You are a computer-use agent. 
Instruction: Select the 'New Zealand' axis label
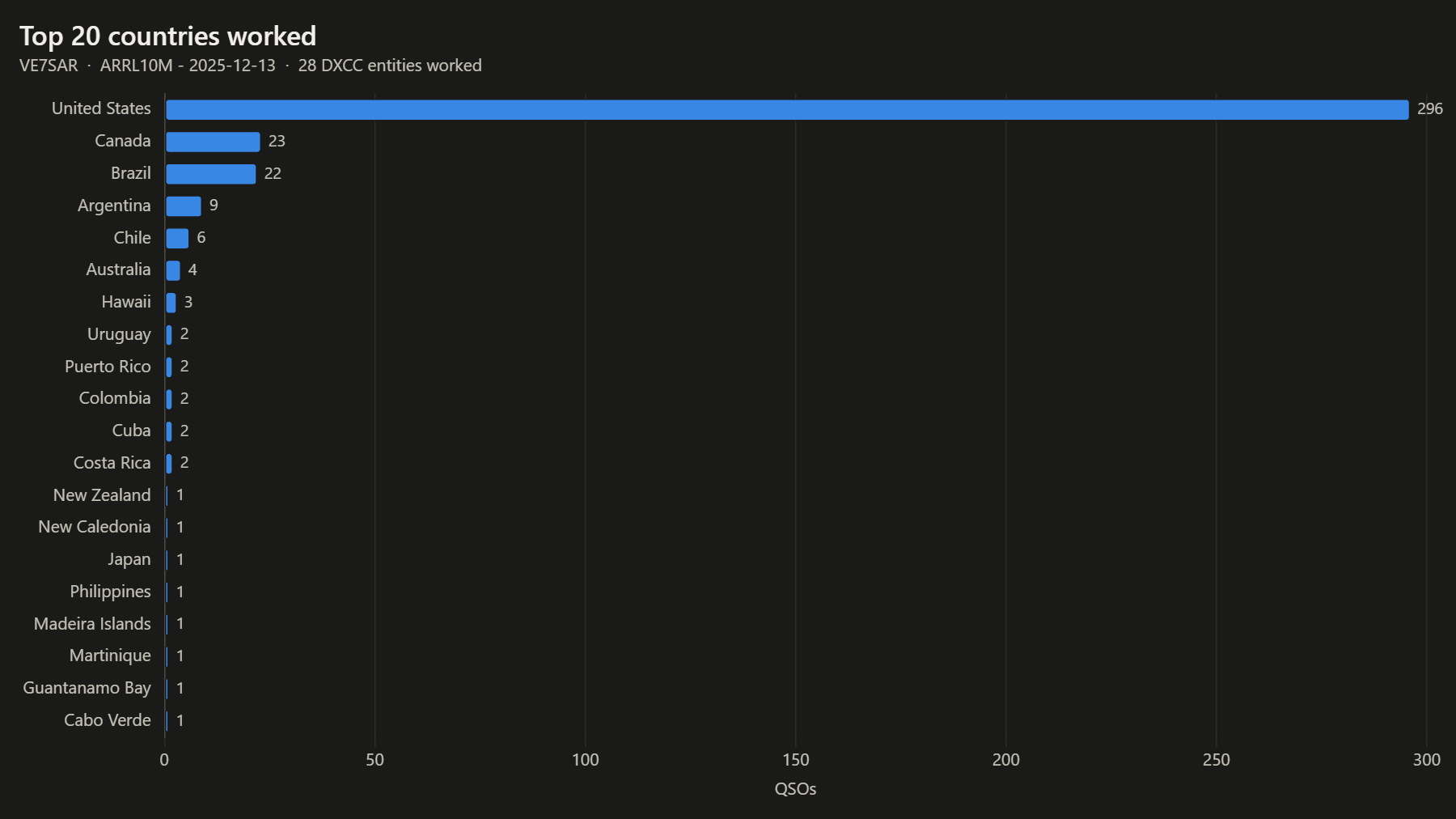pyautogui.click(x=102, y=495)
